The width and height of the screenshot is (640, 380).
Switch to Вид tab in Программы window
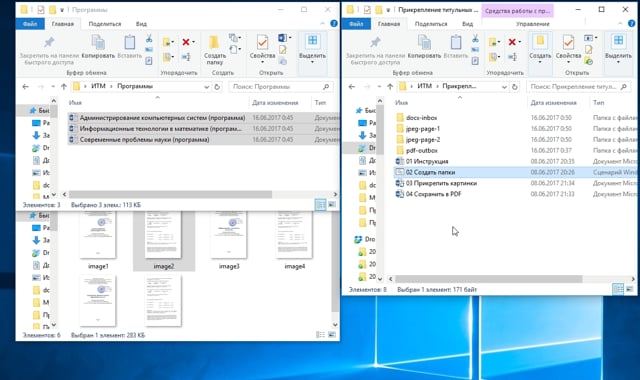point(141,24)
